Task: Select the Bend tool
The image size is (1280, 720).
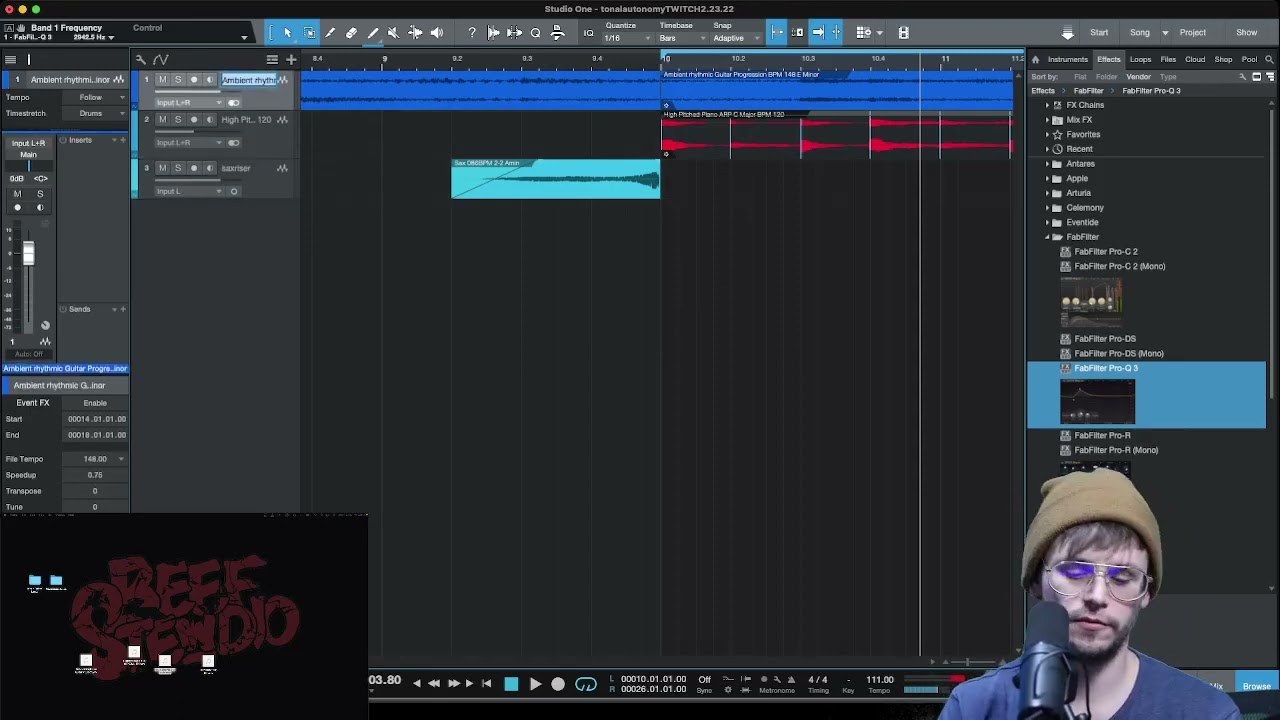Action: pyautogui.click(x=415, y=33)
